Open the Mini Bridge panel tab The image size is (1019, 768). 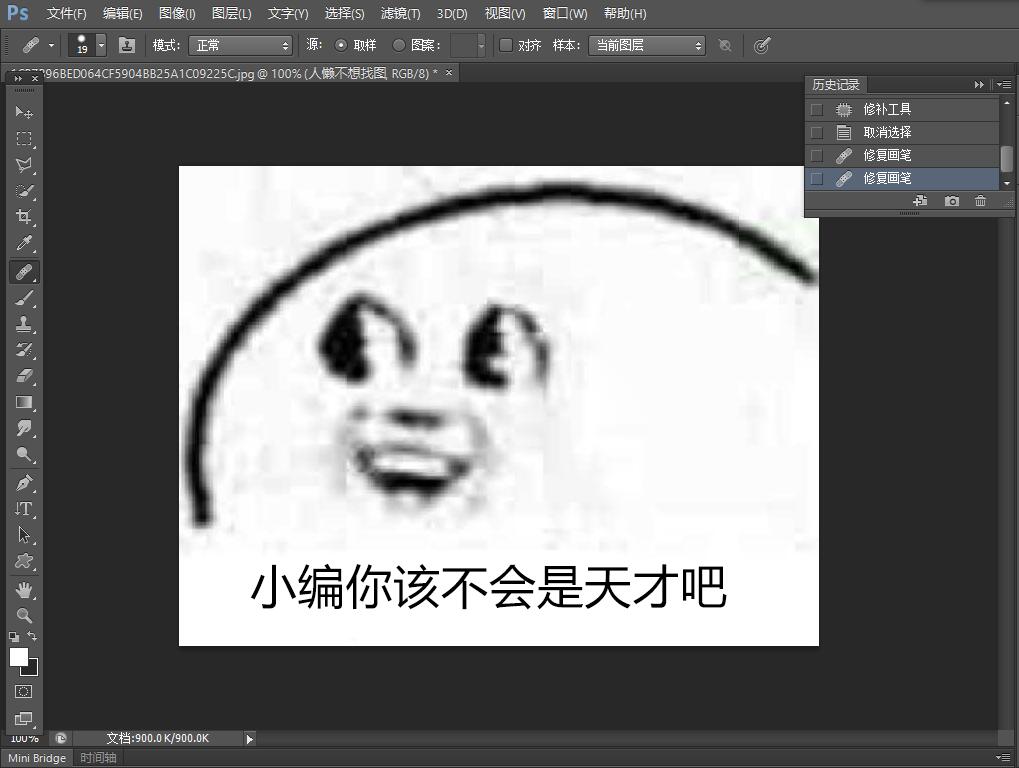37,758
